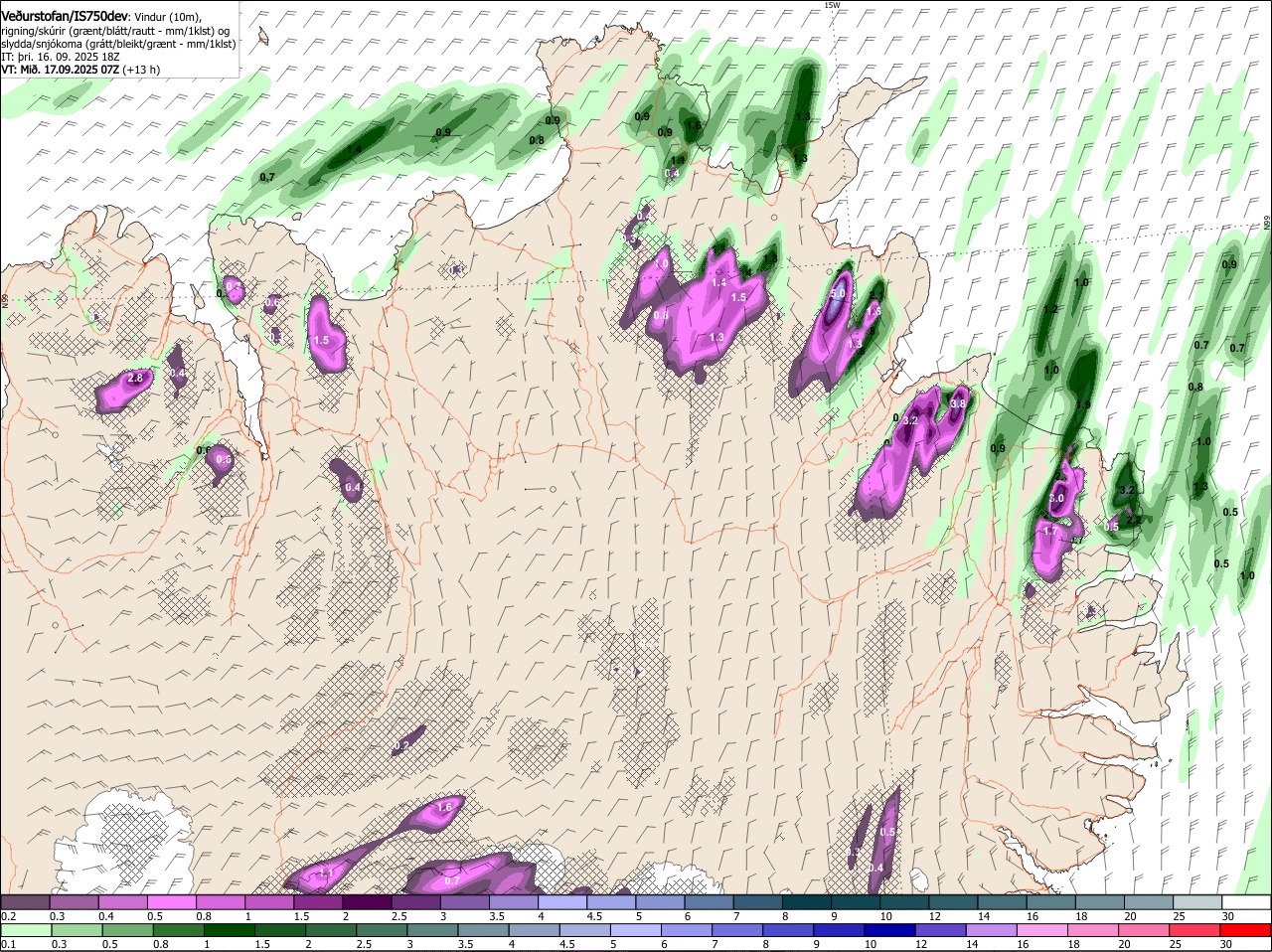Screen dimensions: 1272x952
Task: Click the 2.2 rain value on the map
Action: (x=1134, y=520)
